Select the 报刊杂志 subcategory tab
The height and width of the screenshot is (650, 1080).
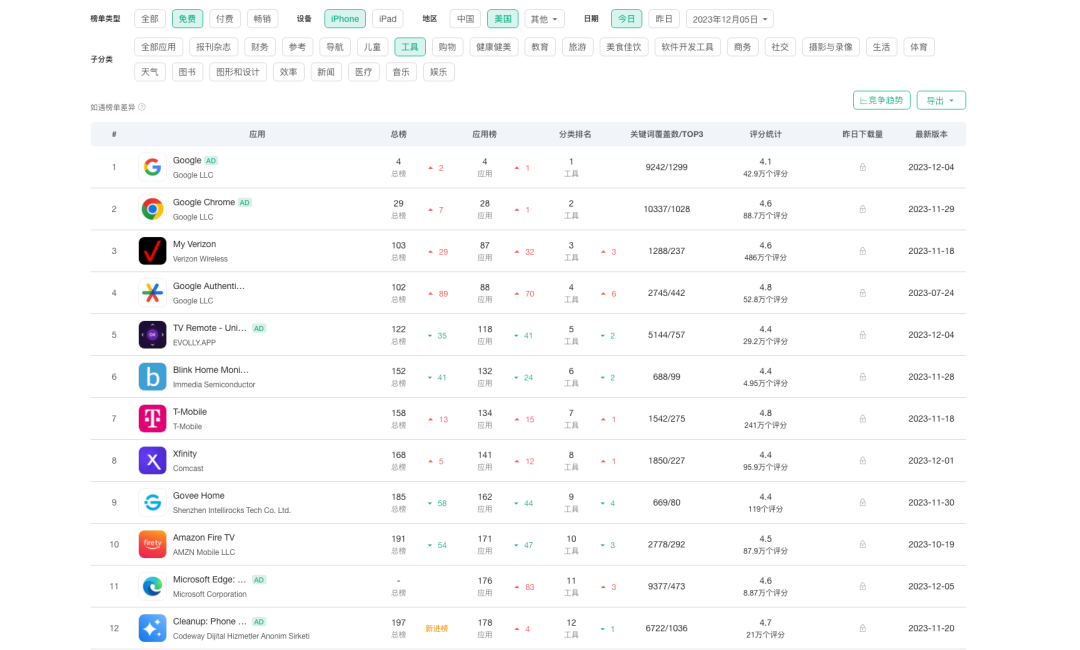(214, 47)
